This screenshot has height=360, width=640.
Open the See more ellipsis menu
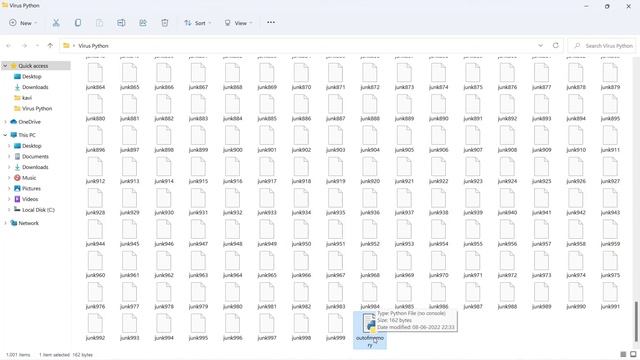point(271,22)
